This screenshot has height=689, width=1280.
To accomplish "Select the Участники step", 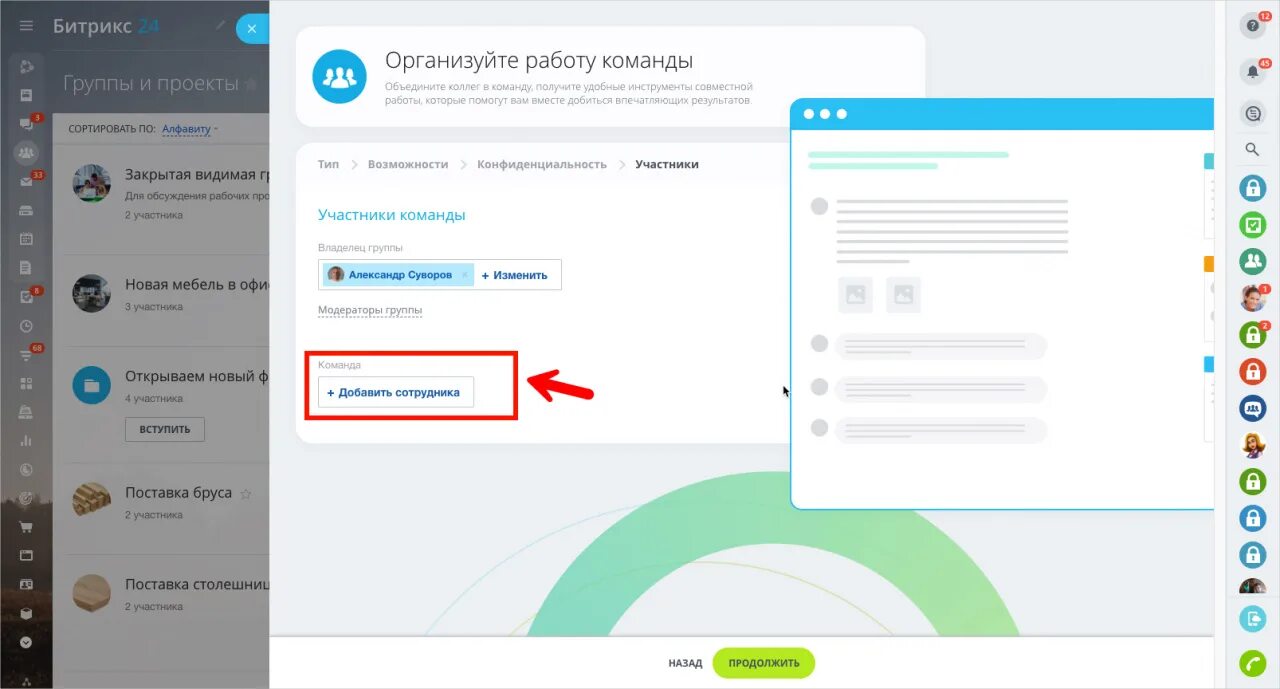I will coord(667,164).
